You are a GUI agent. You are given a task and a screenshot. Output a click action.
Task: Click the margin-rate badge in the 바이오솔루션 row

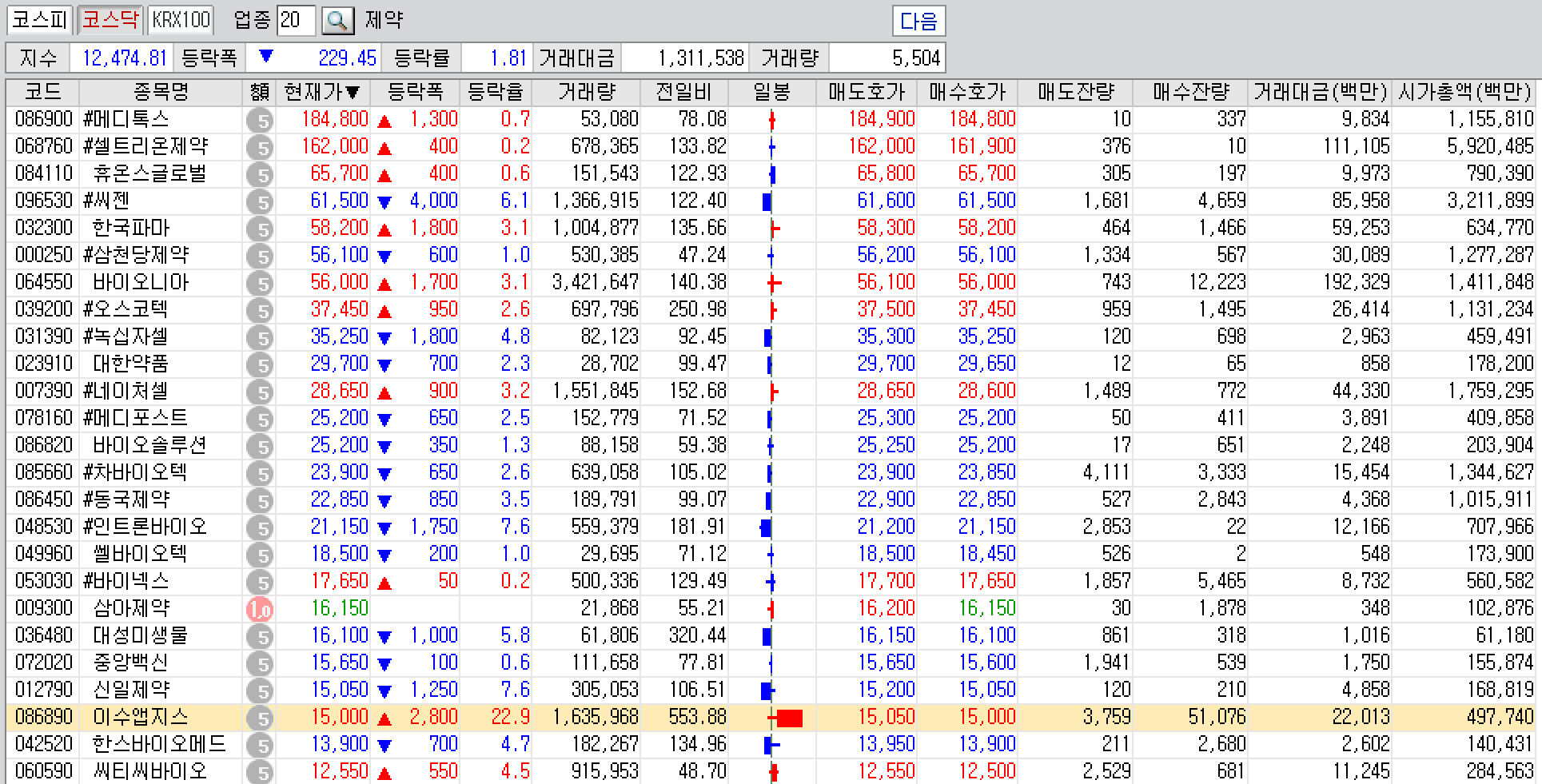[x=260, y=448]
